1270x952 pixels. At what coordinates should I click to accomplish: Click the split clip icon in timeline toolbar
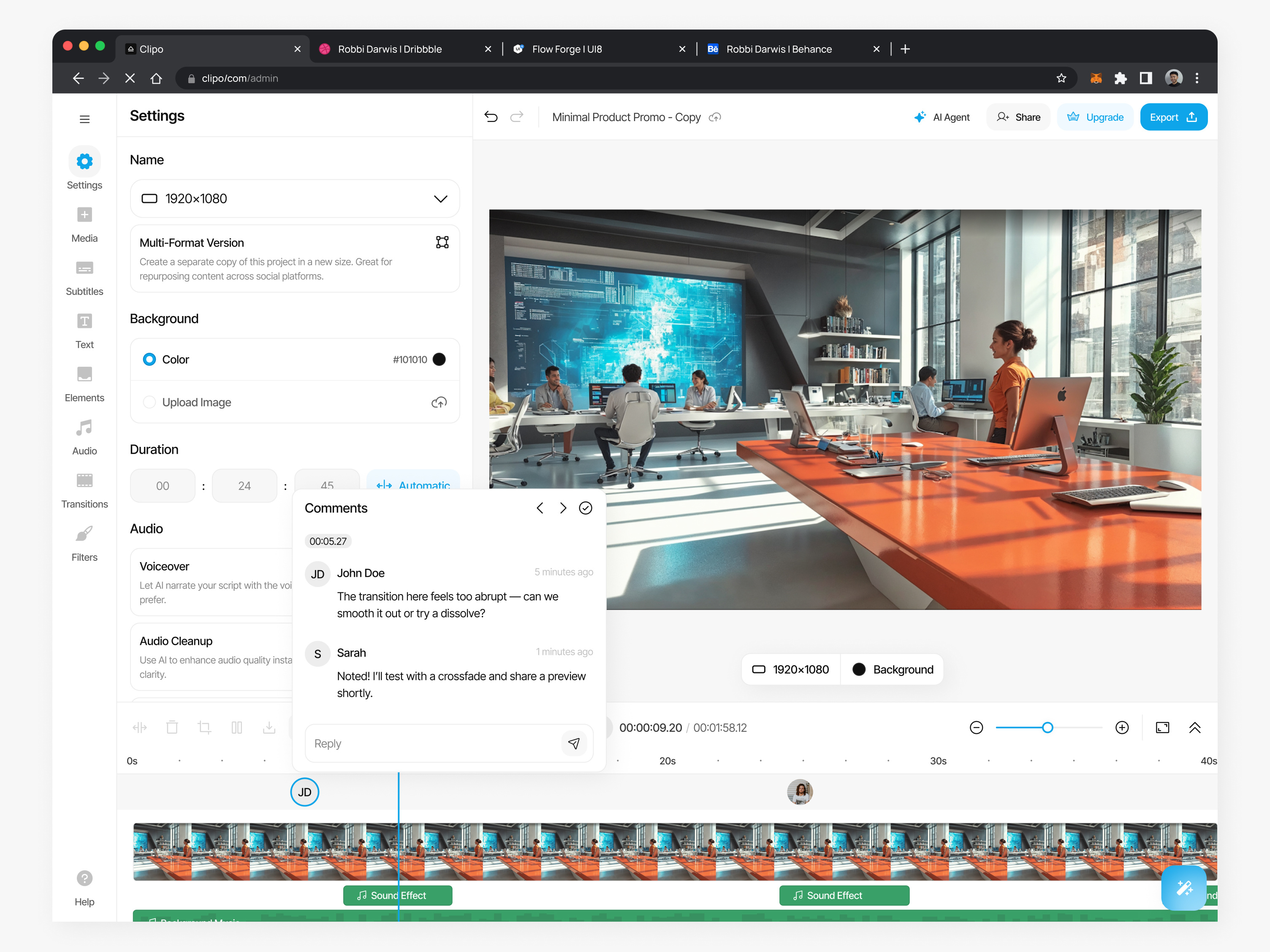(x=139, y=727)
